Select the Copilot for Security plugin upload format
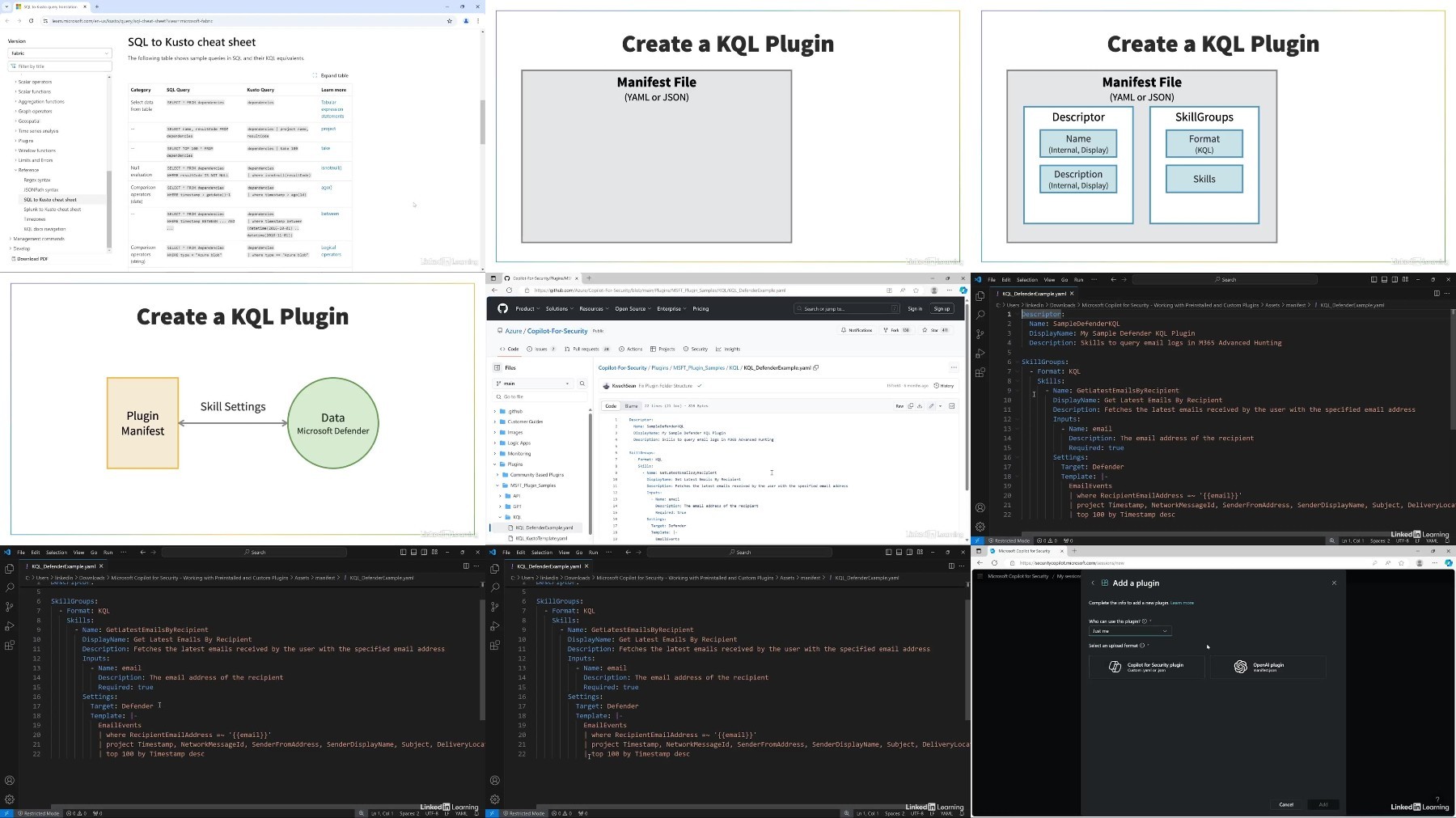 pyautogui.click(x=1146, y=667)
